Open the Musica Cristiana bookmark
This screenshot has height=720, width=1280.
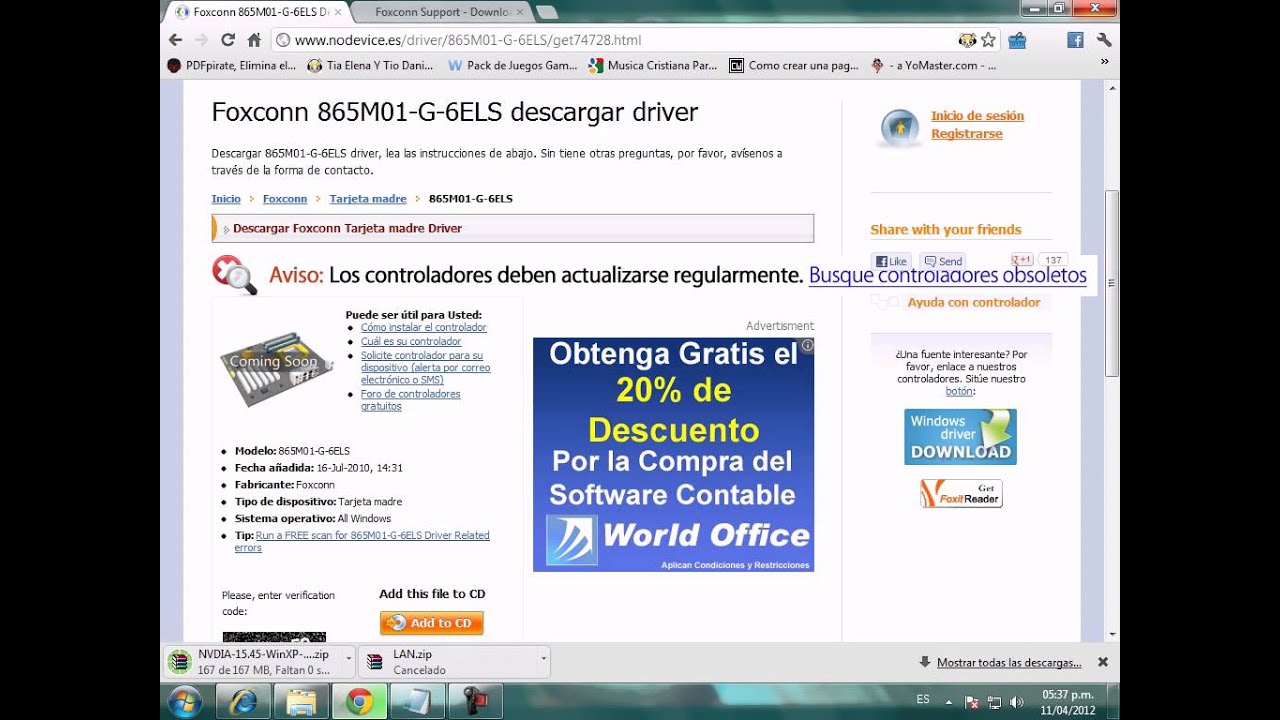tap(653, 66)
